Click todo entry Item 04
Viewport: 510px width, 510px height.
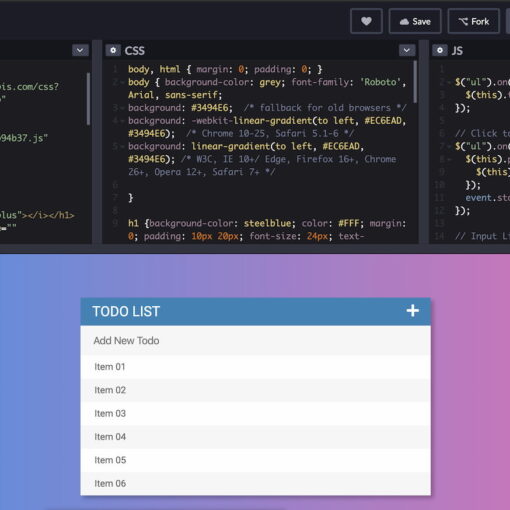click(255, 437)
